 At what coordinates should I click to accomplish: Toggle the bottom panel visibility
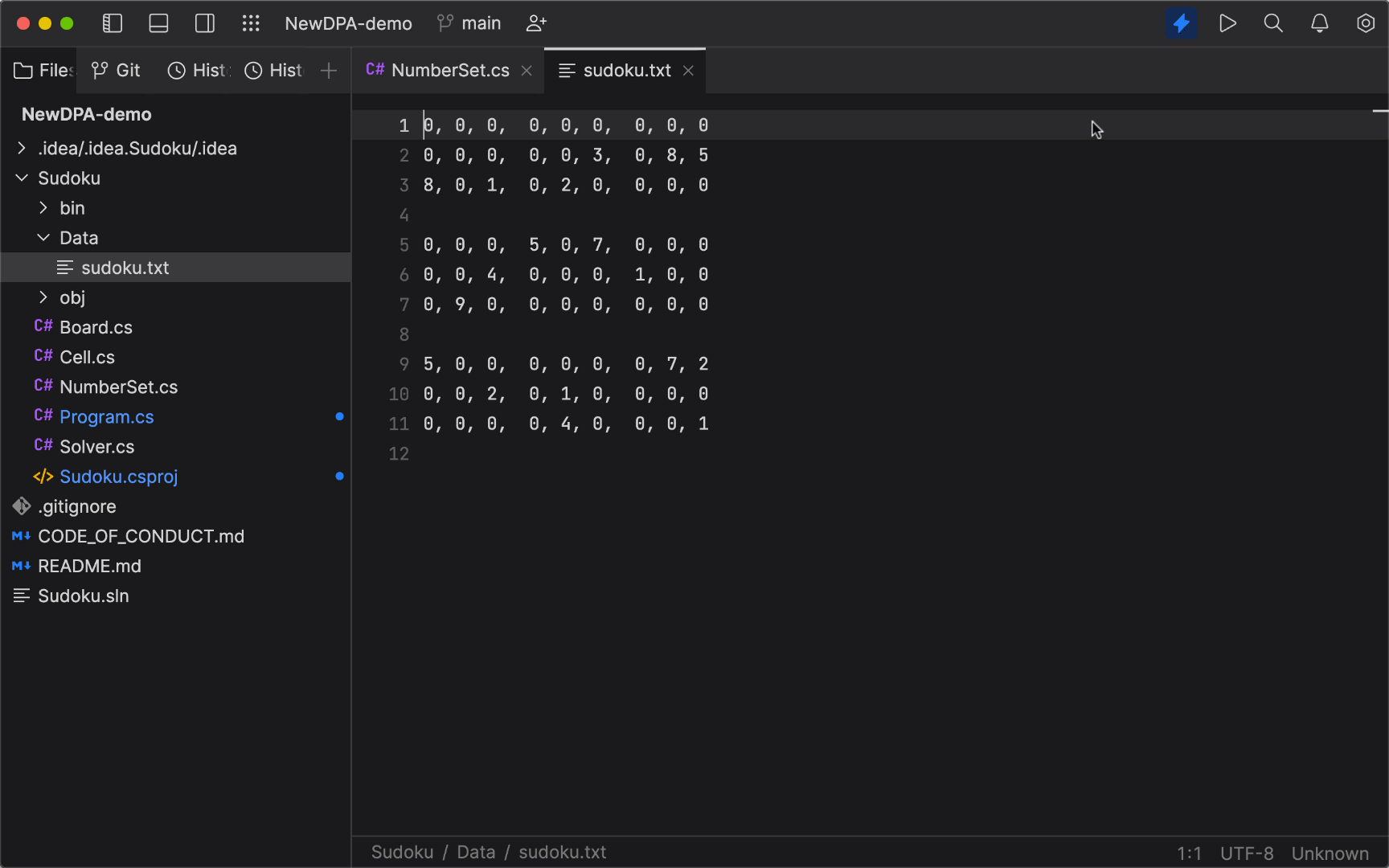coord(158,23)
